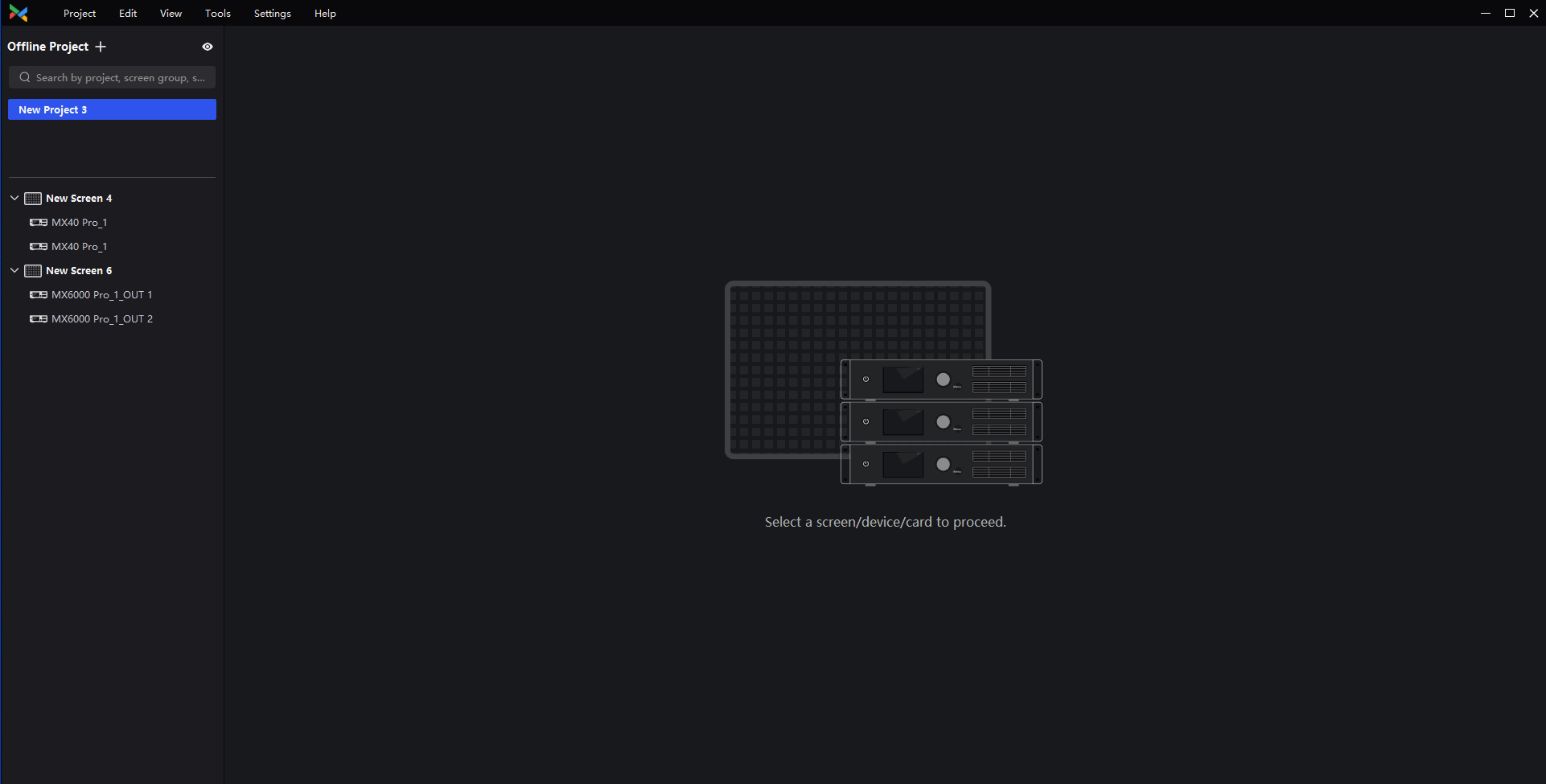1546x784 pixels.
Task: Click the search magnifier icon
Action: pos(25,77)
